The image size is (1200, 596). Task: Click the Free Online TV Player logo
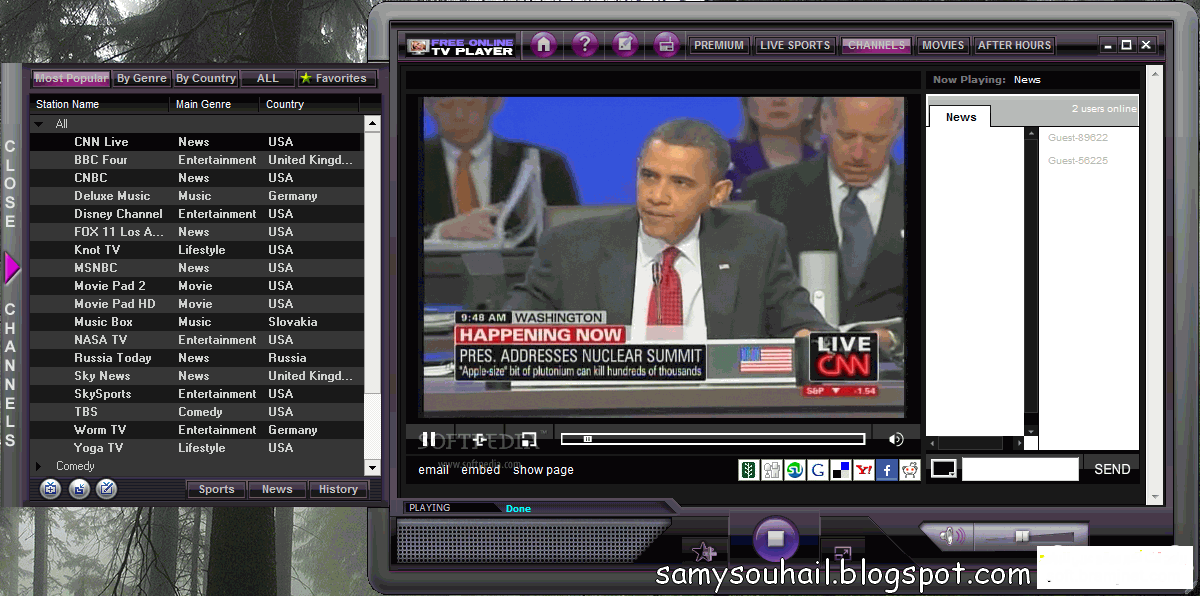pyautogui.click(x=460, y=46)
